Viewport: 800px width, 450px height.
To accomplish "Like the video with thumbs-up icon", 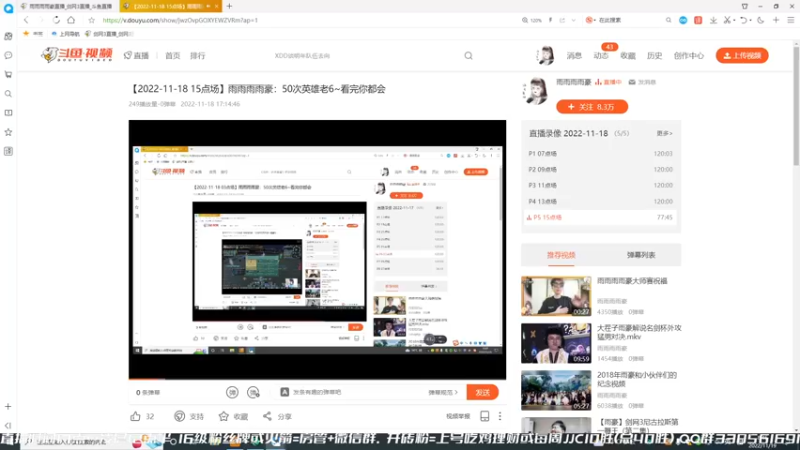I will [x=135, y=416].
